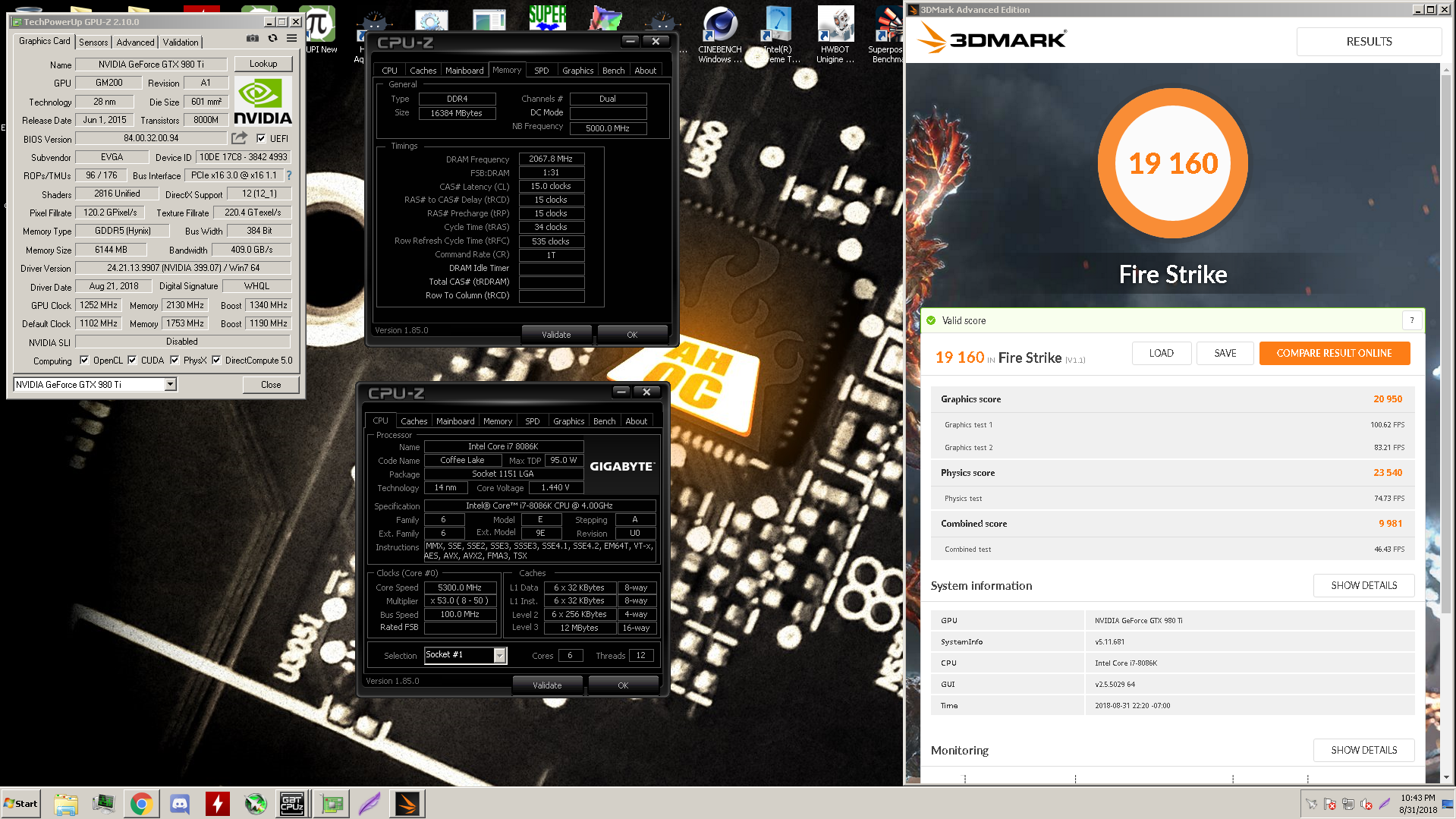Click the network tray icon
The width and height of the screenshot is (1456, 819).
pyautogui.click(x=1348, y=804)
